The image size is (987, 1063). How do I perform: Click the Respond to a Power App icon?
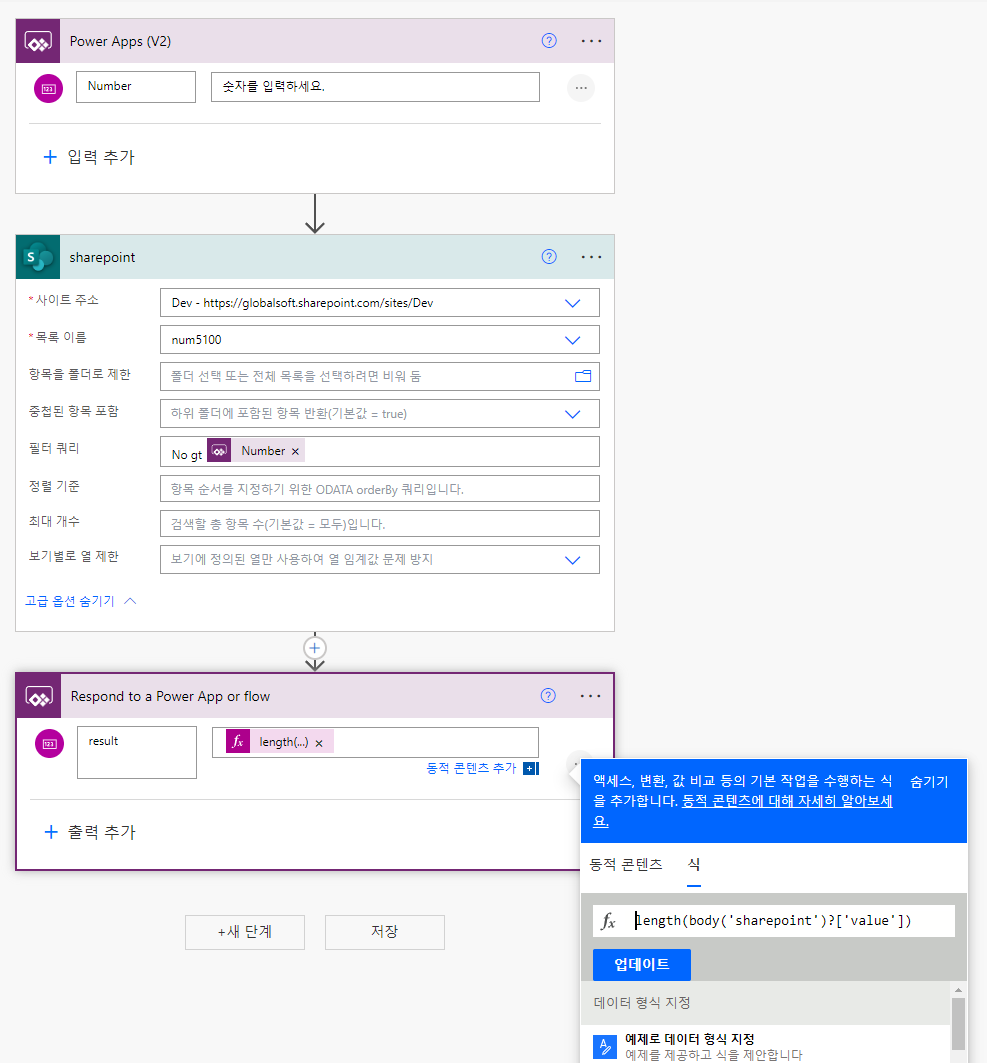pyautogui.click(x=39, y=696)
